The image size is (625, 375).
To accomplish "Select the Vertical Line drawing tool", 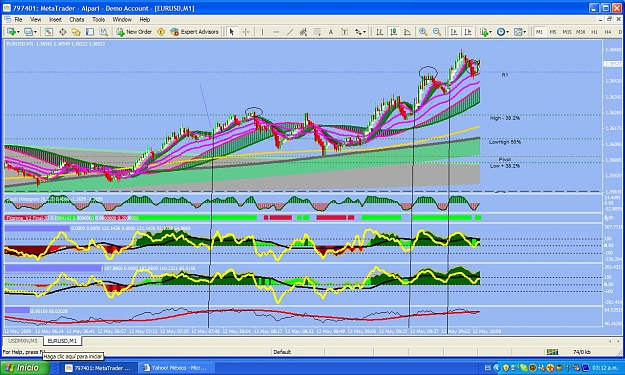I will 262,32.
